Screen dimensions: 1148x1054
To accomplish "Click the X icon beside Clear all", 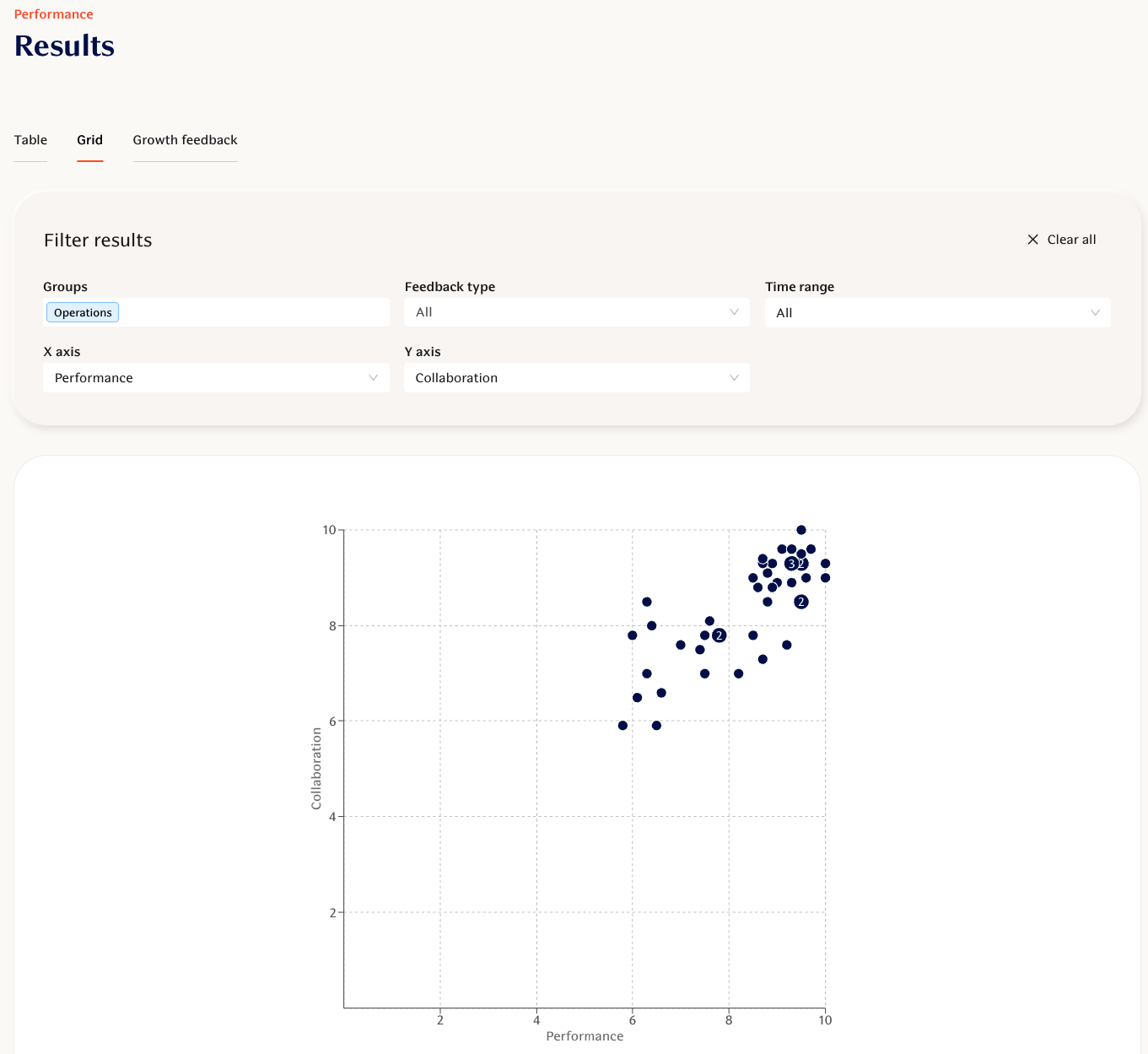I will coord(1032,240).
